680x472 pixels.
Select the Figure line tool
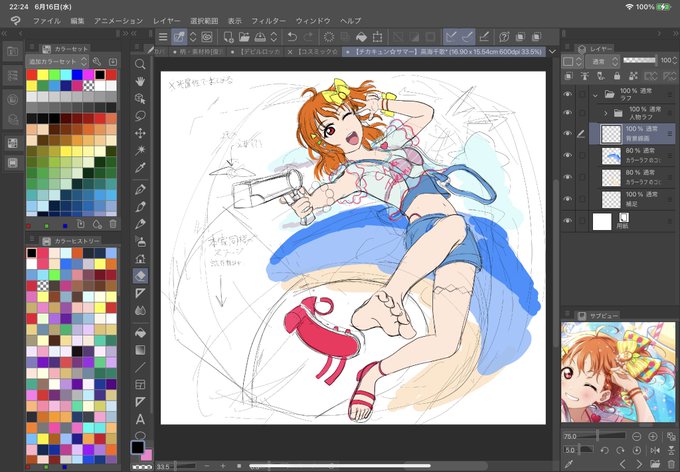pos(140,367)
